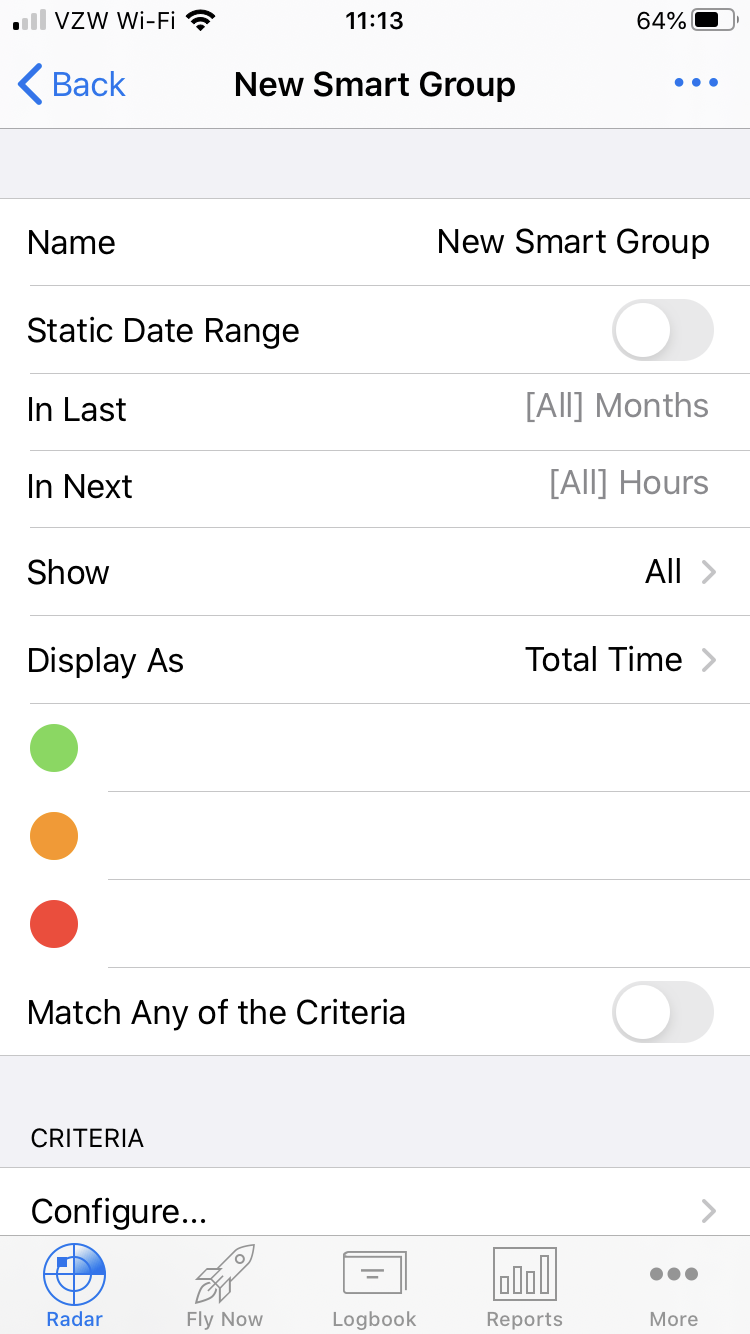Open the Radar tab icon
This screenshot has width=750, height=1334.
click(75, 1275)
